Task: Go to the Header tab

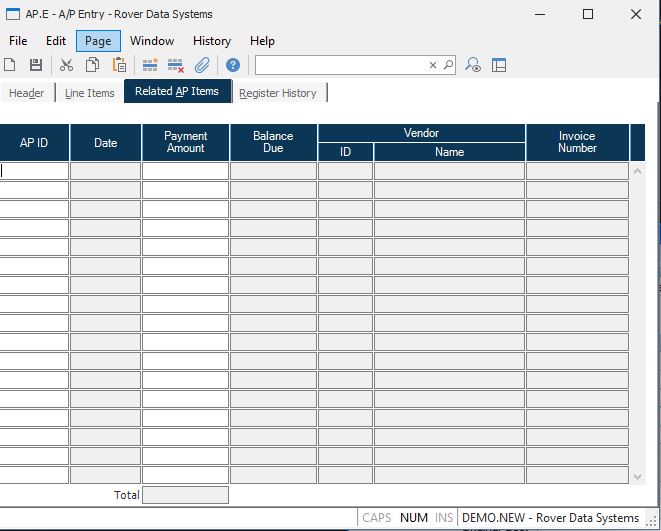Action: [27, 93]
